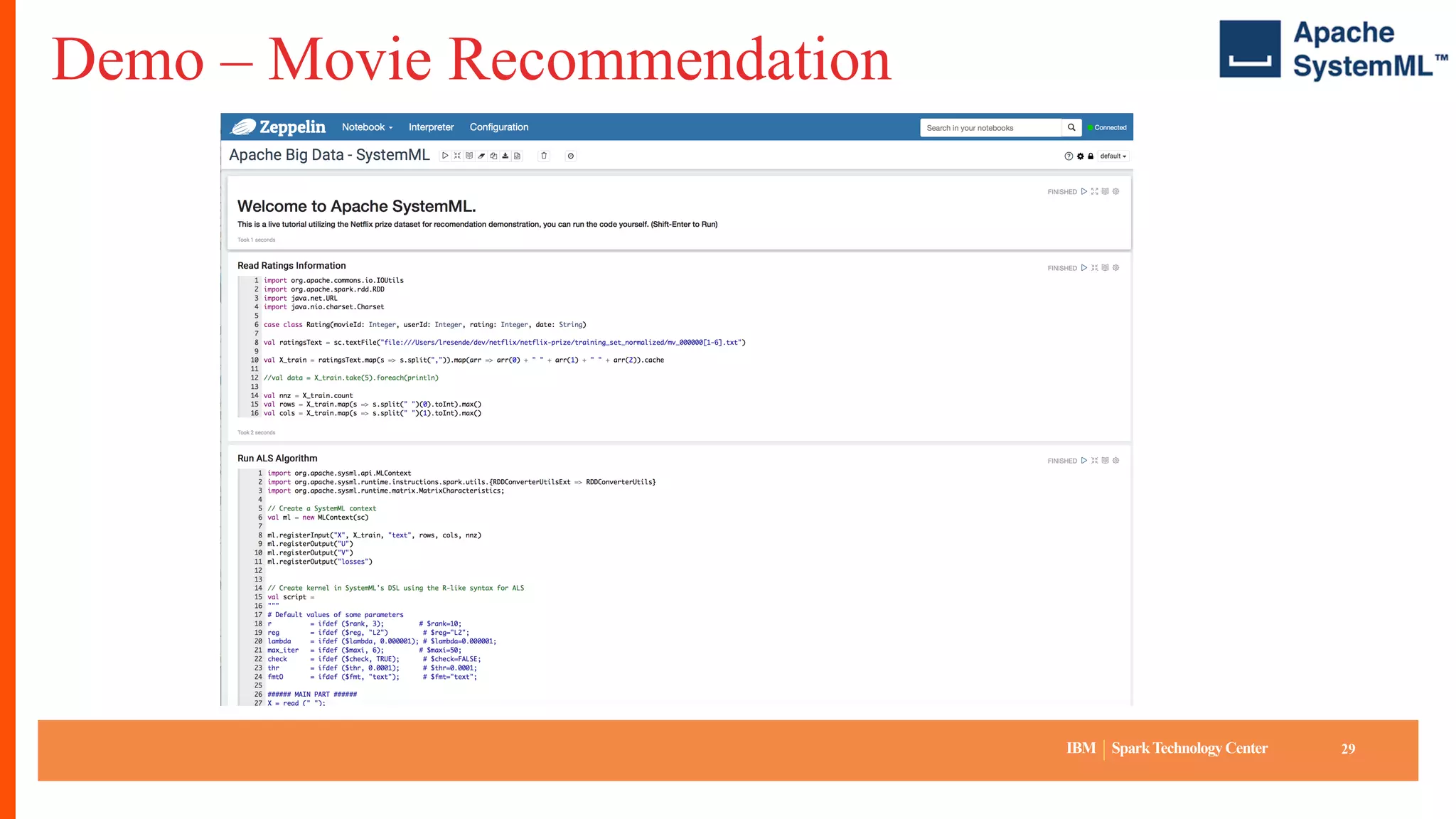The height and width of the screenshot is (819, 1456).
Task: Click the Zeppelin logo in navbar
Action: point(278,127)
